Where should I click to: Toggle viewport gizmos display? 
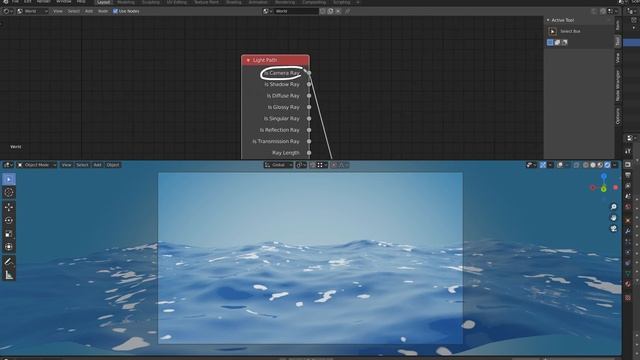[x=543, y=165]
